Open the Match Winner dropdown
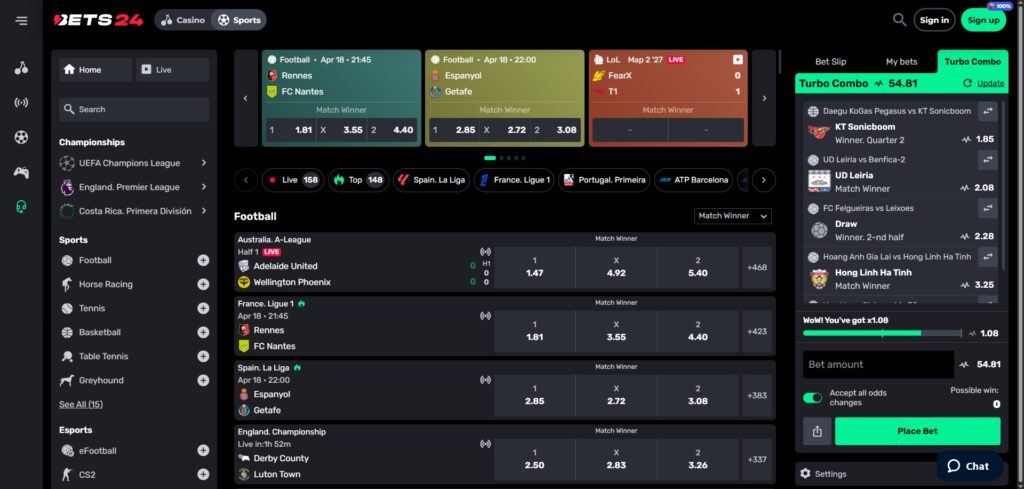Screen dimensions: 1024x489 pos(732,216)
